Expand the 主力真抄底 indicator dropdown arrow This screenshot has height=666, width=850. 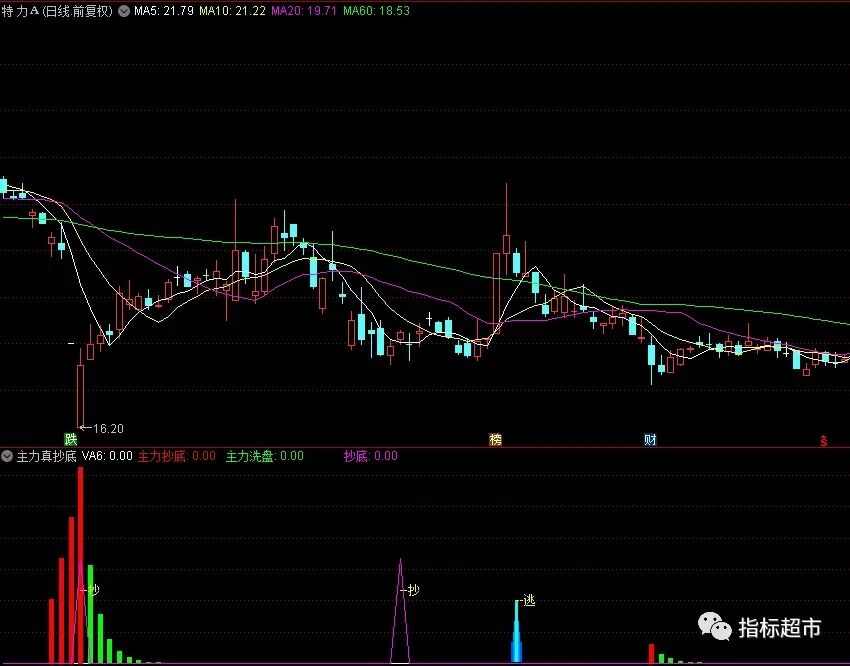click(x=7, y=456)
